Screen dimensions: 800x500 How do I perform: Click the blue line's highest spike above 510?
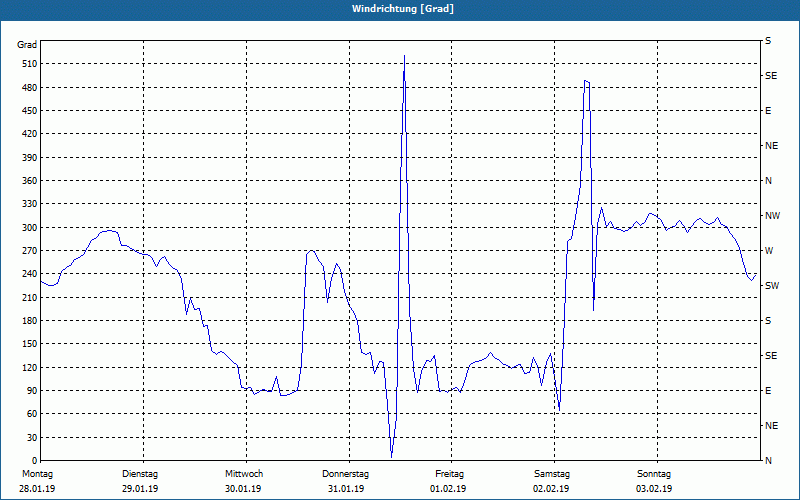404,56
